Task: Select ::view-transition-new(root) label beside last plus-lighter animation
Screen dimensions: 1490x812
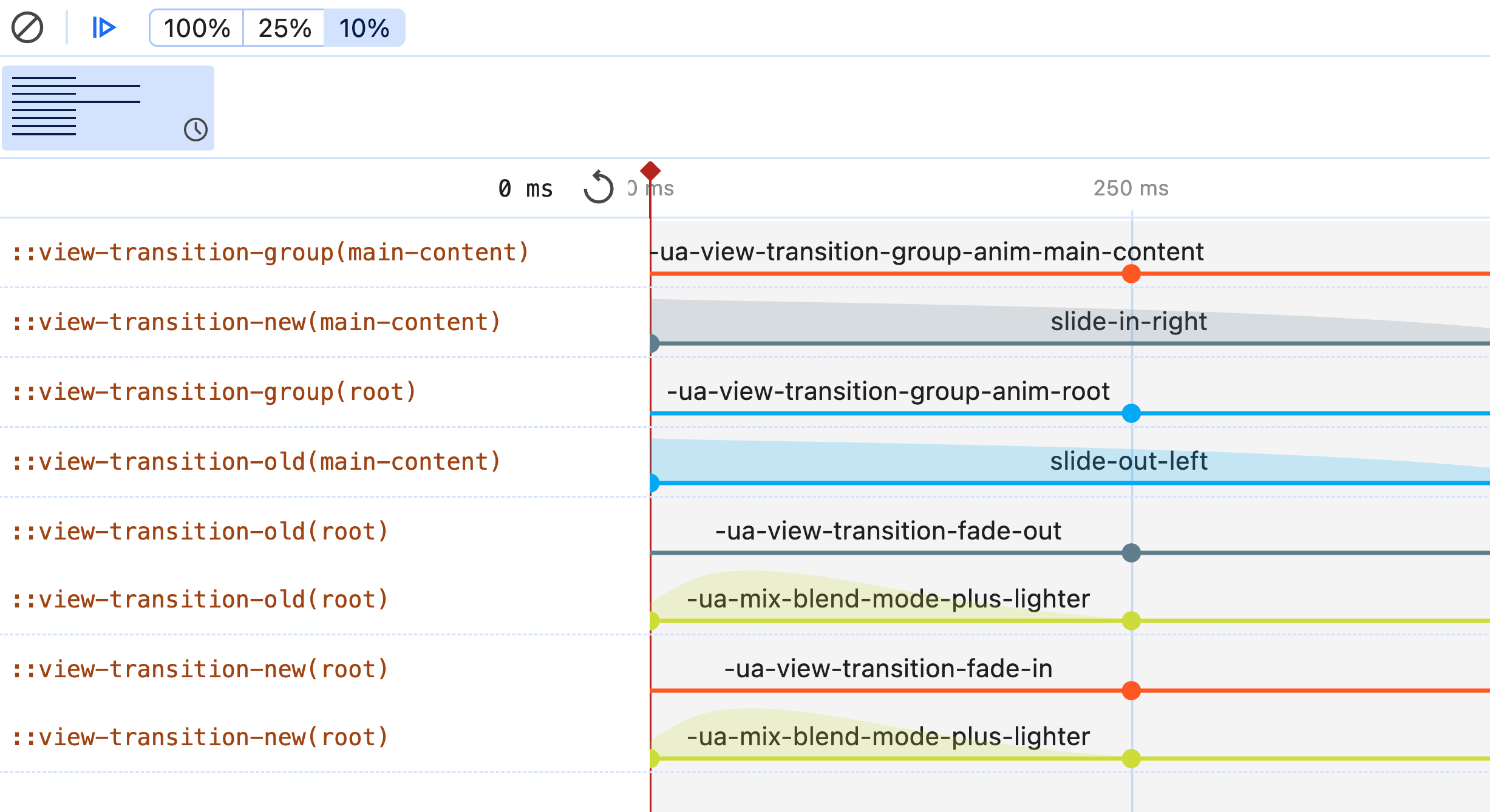Action: 200,737
